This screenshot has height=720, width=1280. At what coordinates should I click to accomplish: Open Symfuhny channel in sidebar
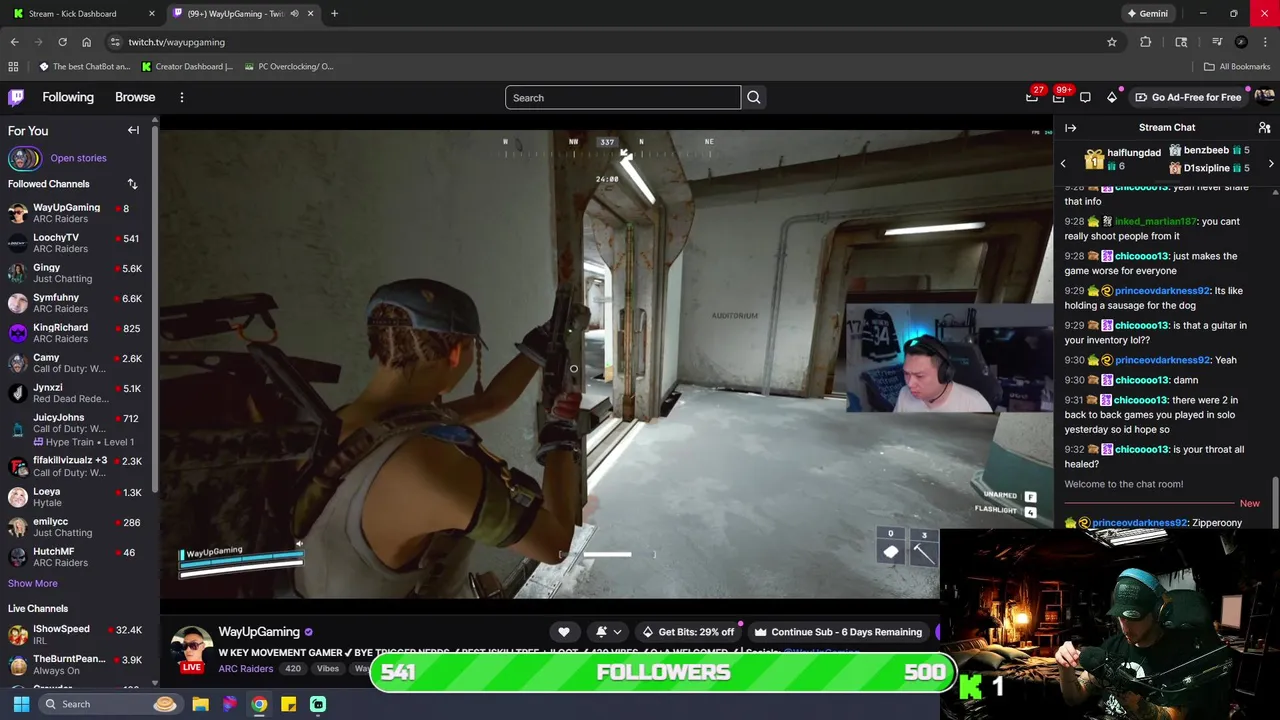(75, 303)
